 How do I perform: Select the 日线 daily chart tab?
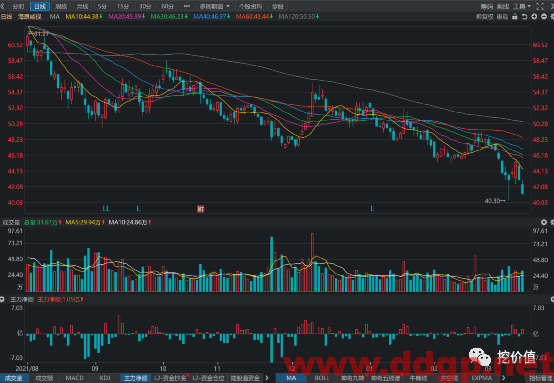(x=40, y=6)
